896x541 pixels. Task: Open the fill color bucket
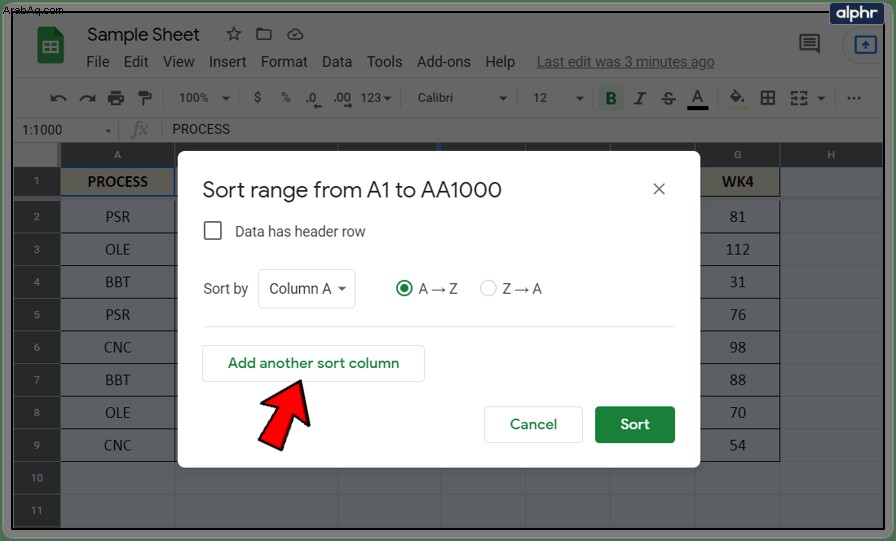point(737,98)
